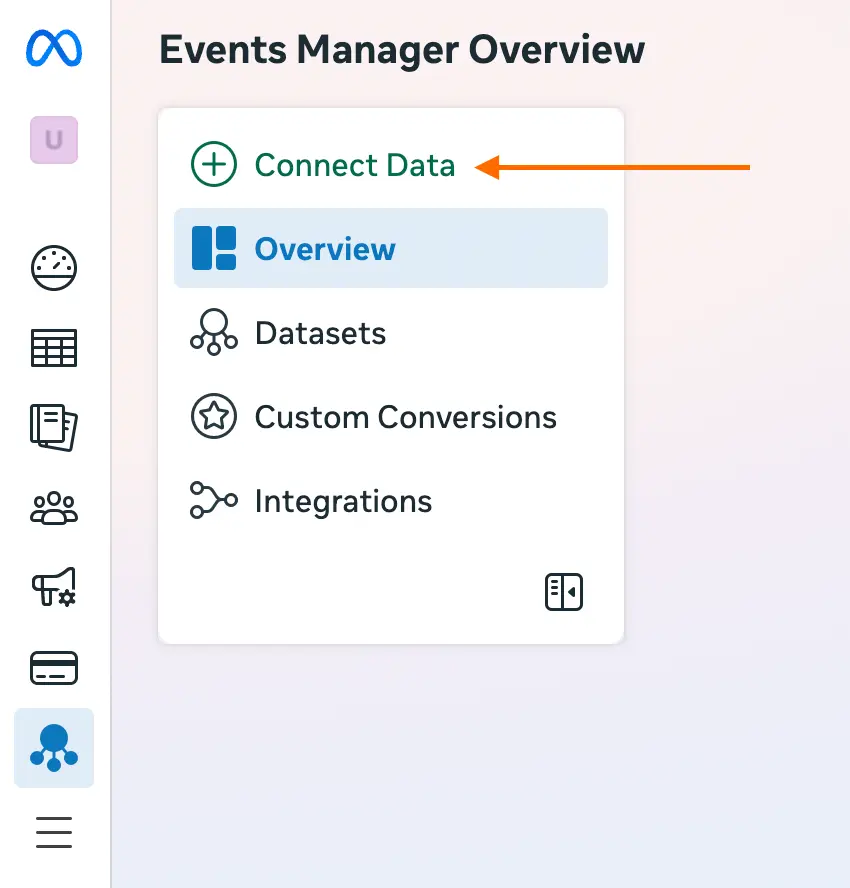
Task: Click the Pages stack icon in sidebar
Action: [53, 428]
